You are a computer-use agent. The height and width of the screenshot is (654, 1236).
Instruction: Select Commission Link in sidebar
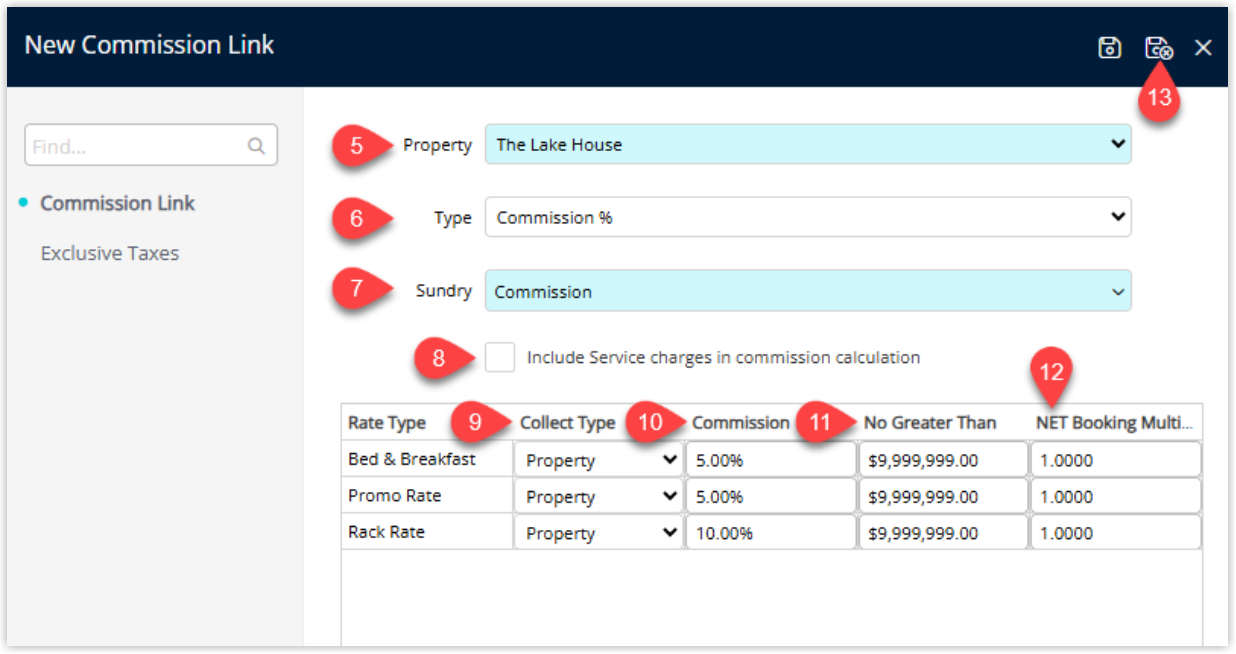coord(117,203)
